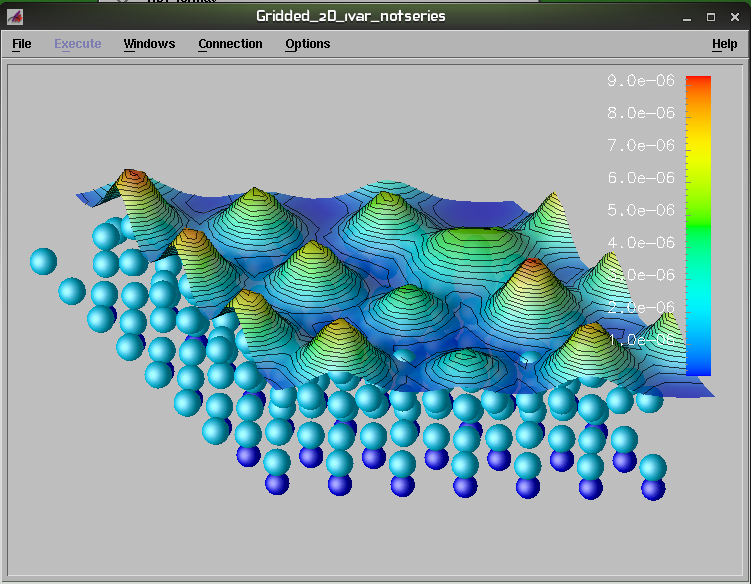Click the blue bottom of the colorbar
This screenshot has height=584, width=751.
(x=698, y=366)
